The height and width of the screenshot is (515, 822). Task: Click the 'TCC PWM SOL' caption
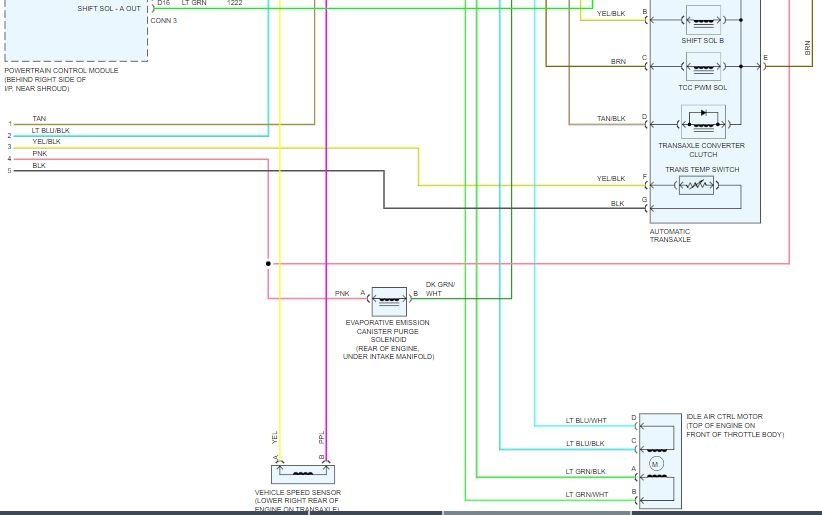(x=702, y=88)
